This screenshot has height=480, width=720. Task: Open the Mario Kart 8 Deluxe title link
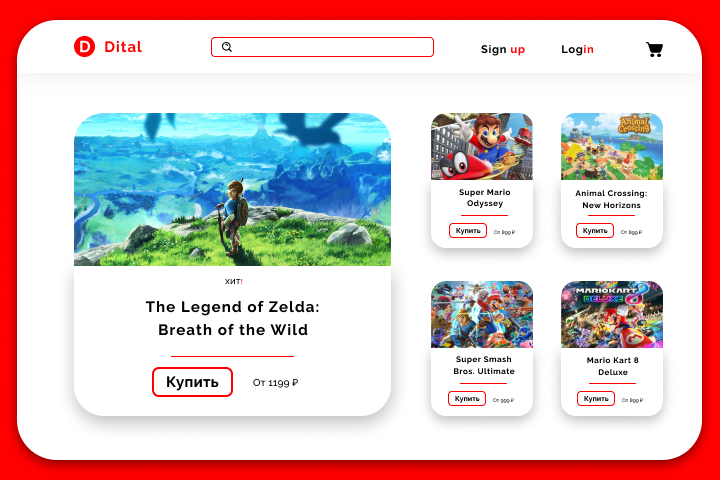613,366
